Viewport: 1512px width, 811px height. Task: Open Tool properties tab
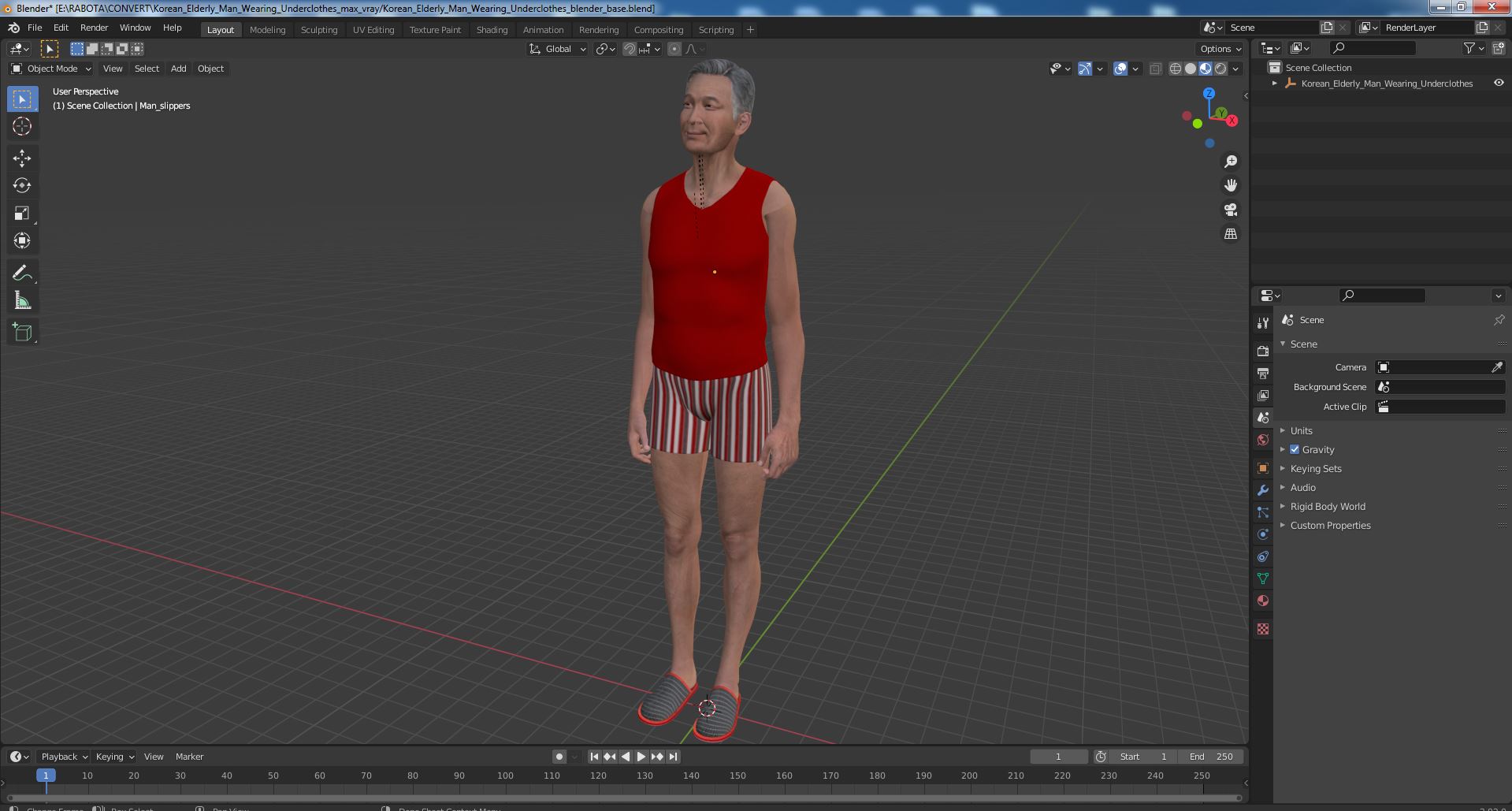click(x=1263, y=323)
